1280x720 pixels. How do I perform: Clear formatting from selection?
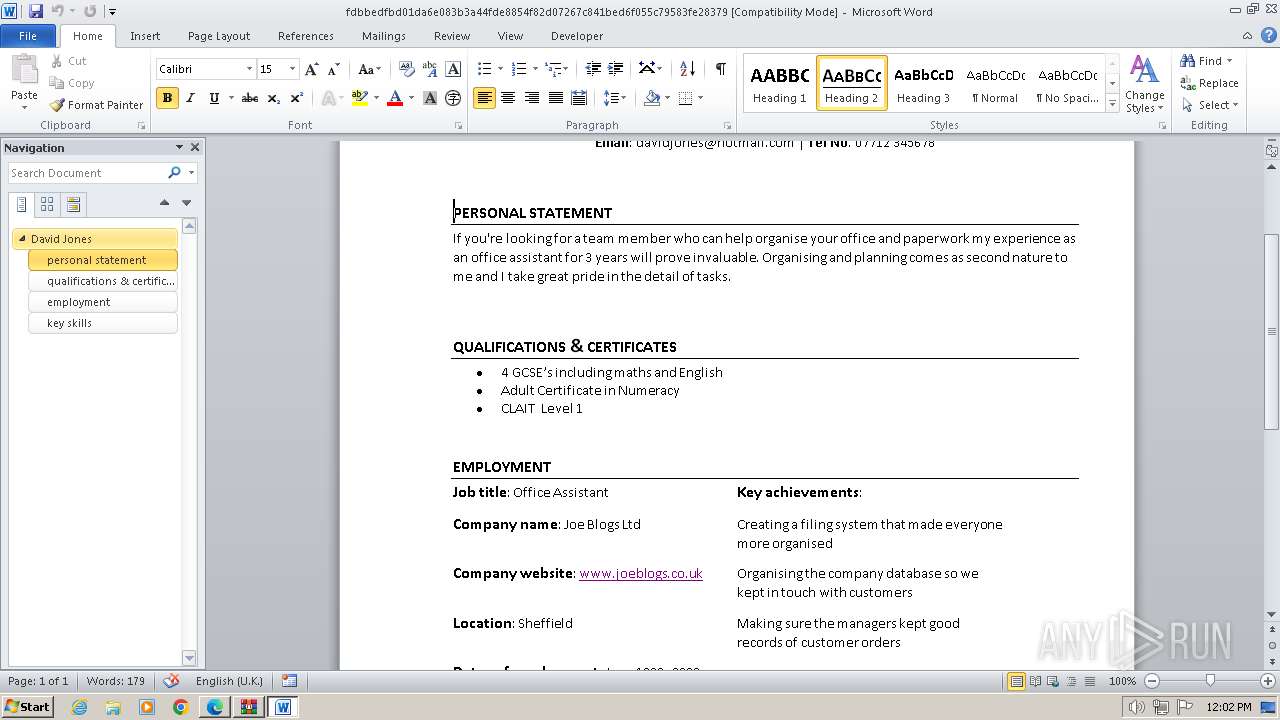pyautogui.click(x=407, y=69)
